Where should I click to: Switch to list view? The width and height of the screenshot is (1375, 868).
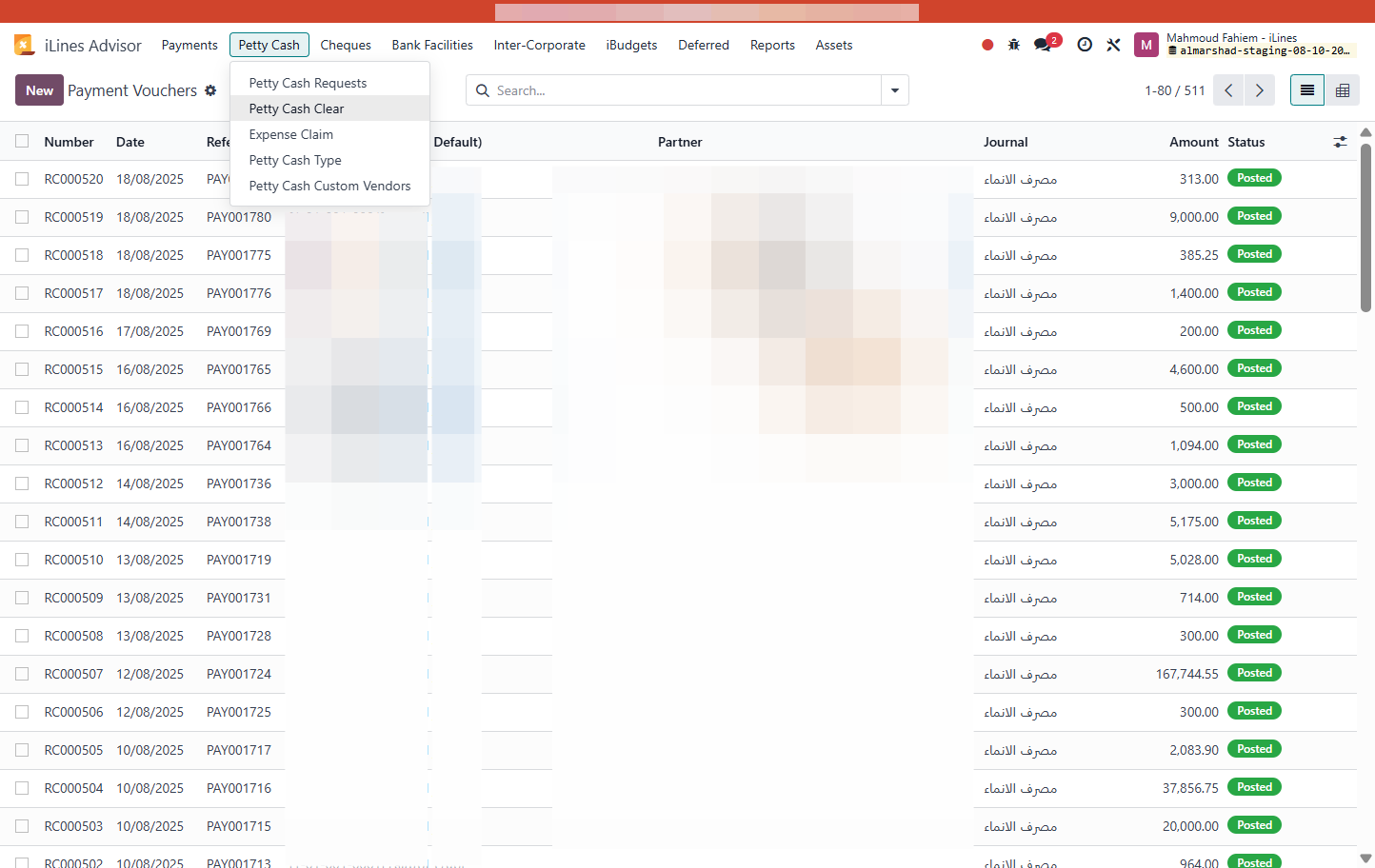[1307, 90]
